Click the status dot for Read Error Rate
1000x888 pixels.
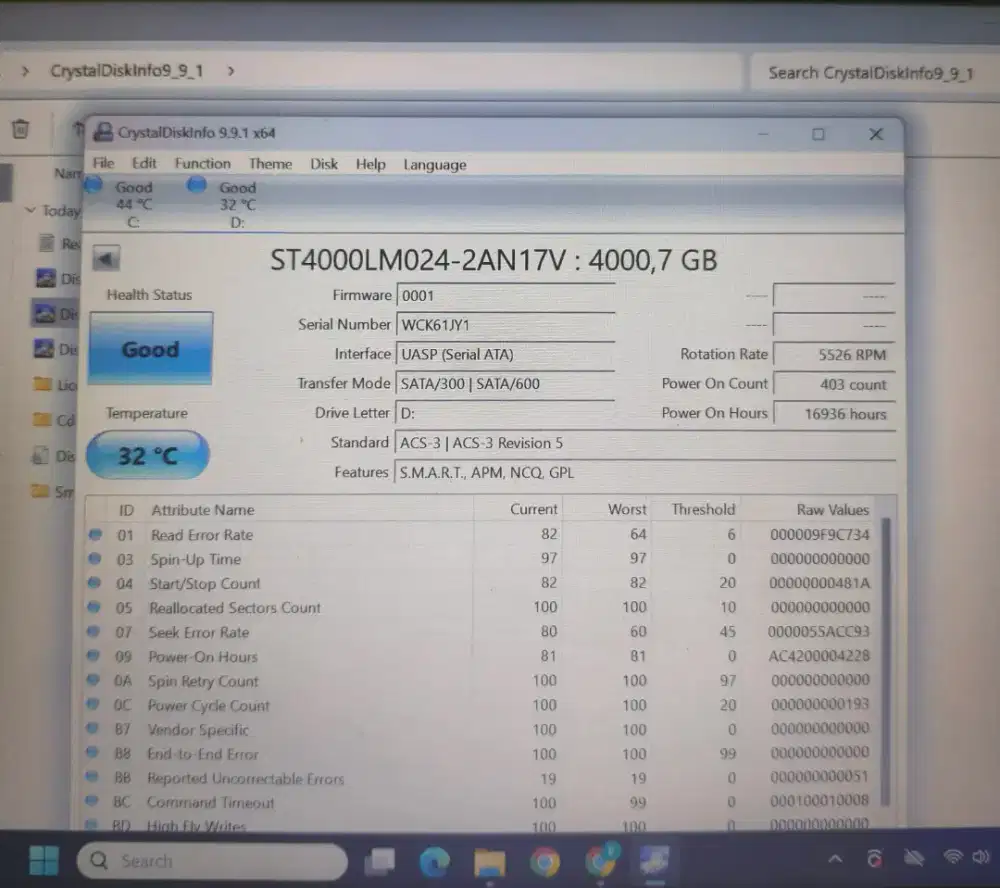[96, 535]
